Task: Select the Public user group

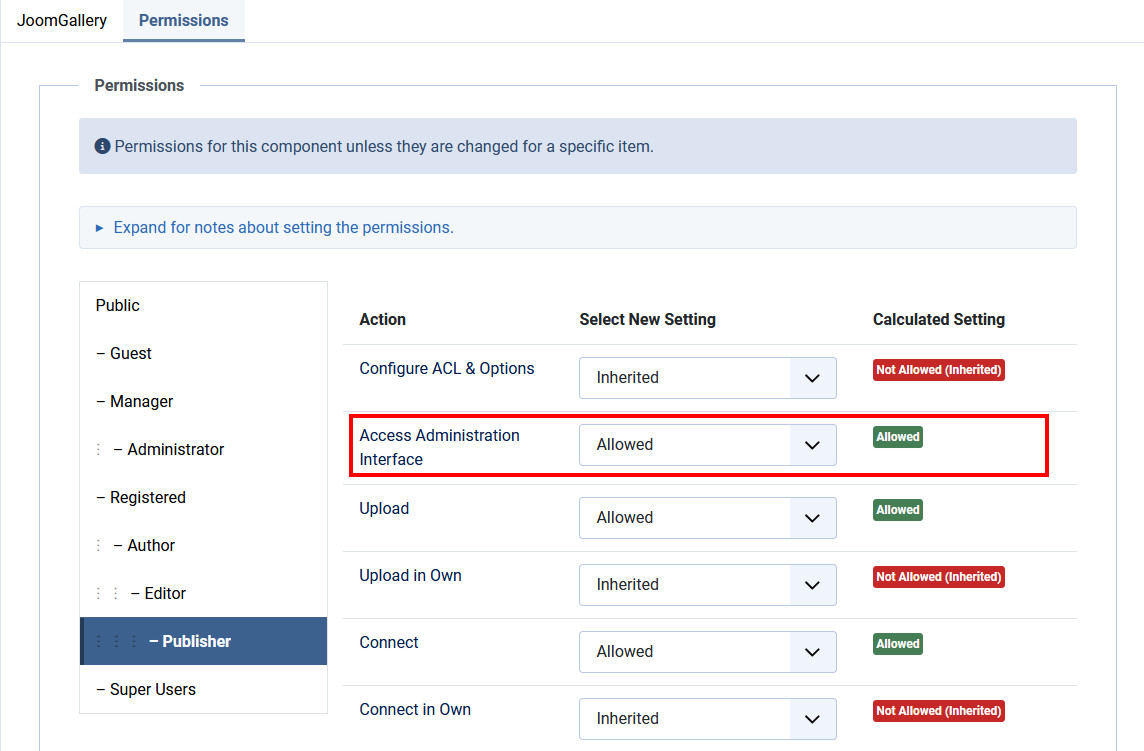Action: (204, 305)
